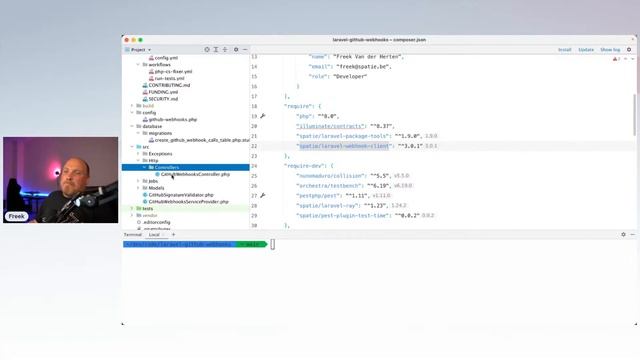Click the collapse-all icon in Project toolbar
Image resolution: width=640 pixels, height=360 pixels.
point(225,49)
